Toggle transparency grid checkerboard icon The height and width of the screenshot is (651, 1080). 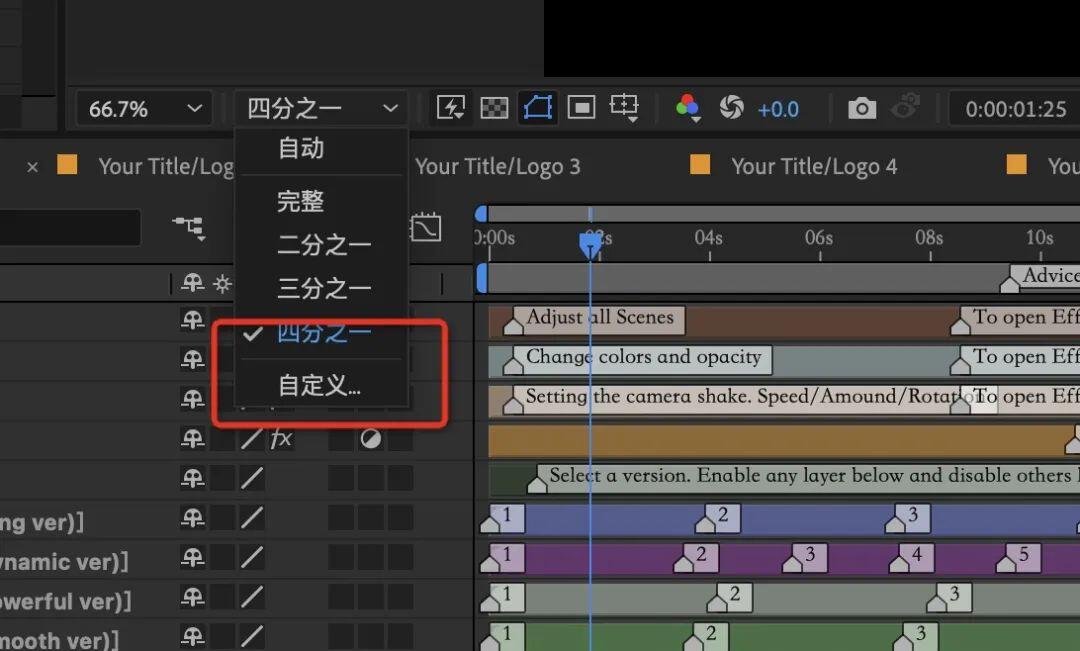pos(494,108)
